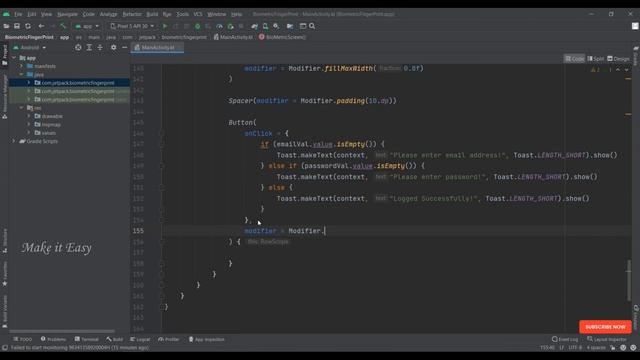The width and height of the screenshot is (640, 360).
Task: Open the Event Log tool window
Action: [565, 339]
